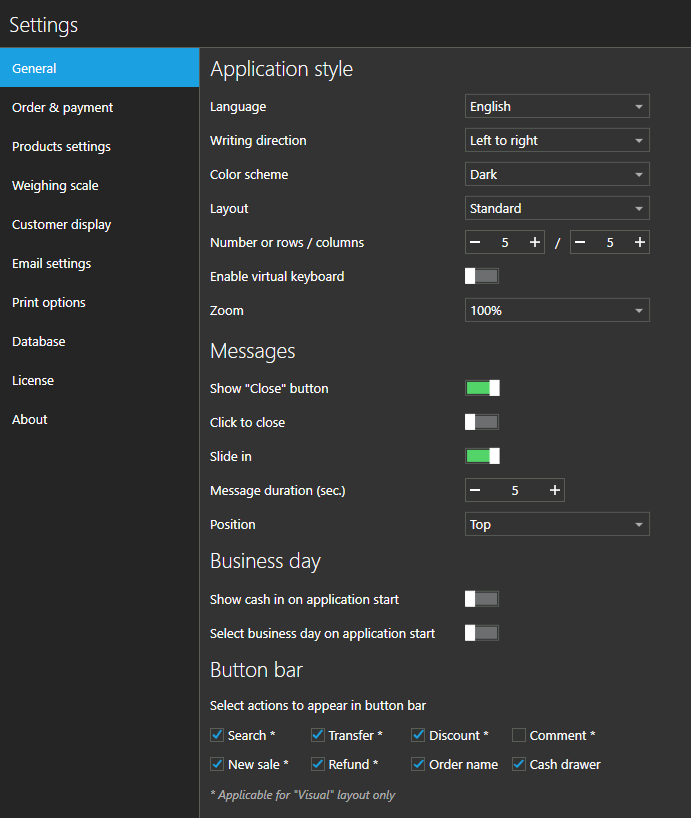Image resolution: width=691 pixels, height=818 pixels.
Task: Uncheck the Discount checkbox
Action: pos(418,735)
